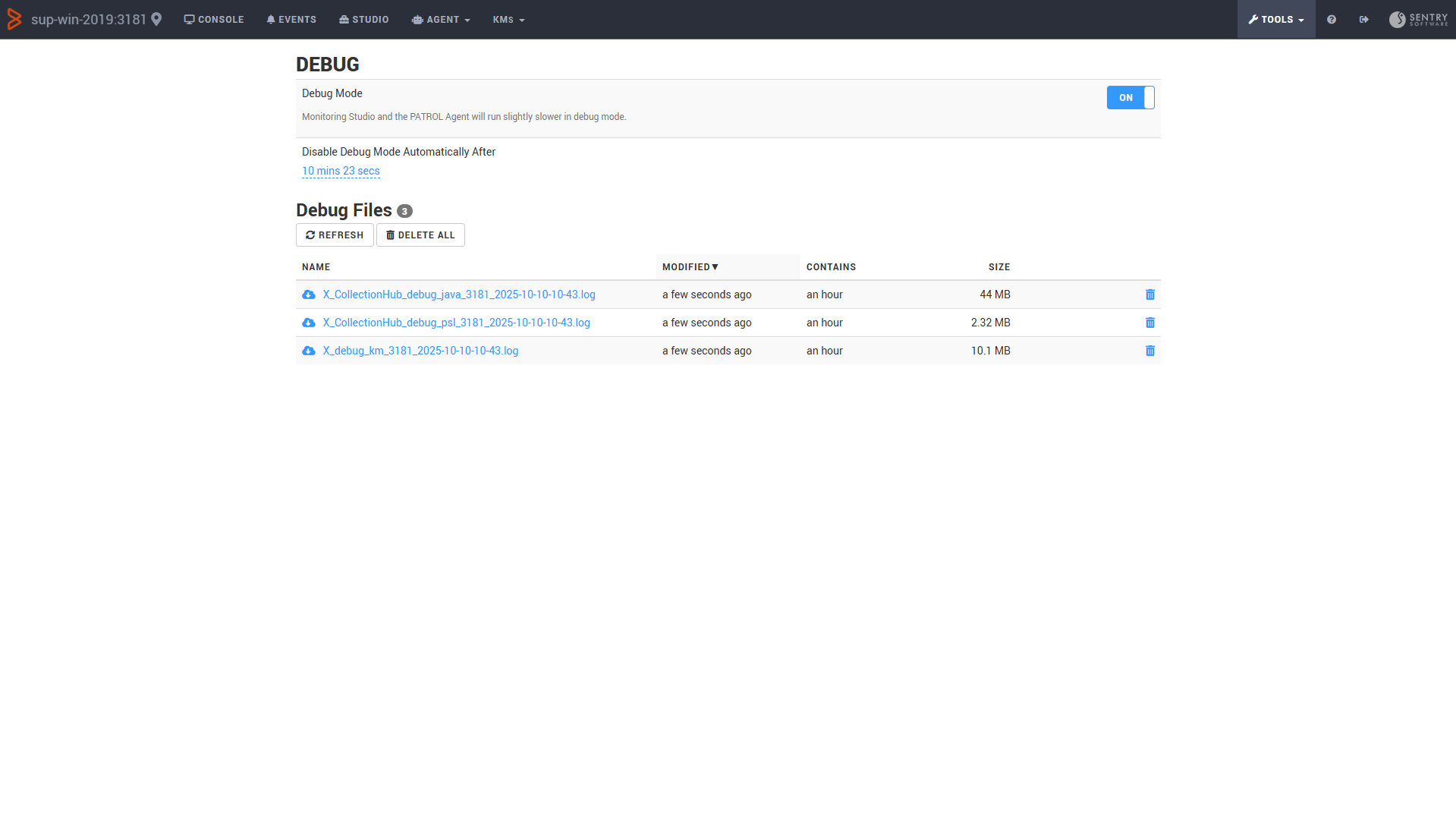Delete the X_debug_km log via trash icon
1456x819 pixels.
pos(1149,351)
